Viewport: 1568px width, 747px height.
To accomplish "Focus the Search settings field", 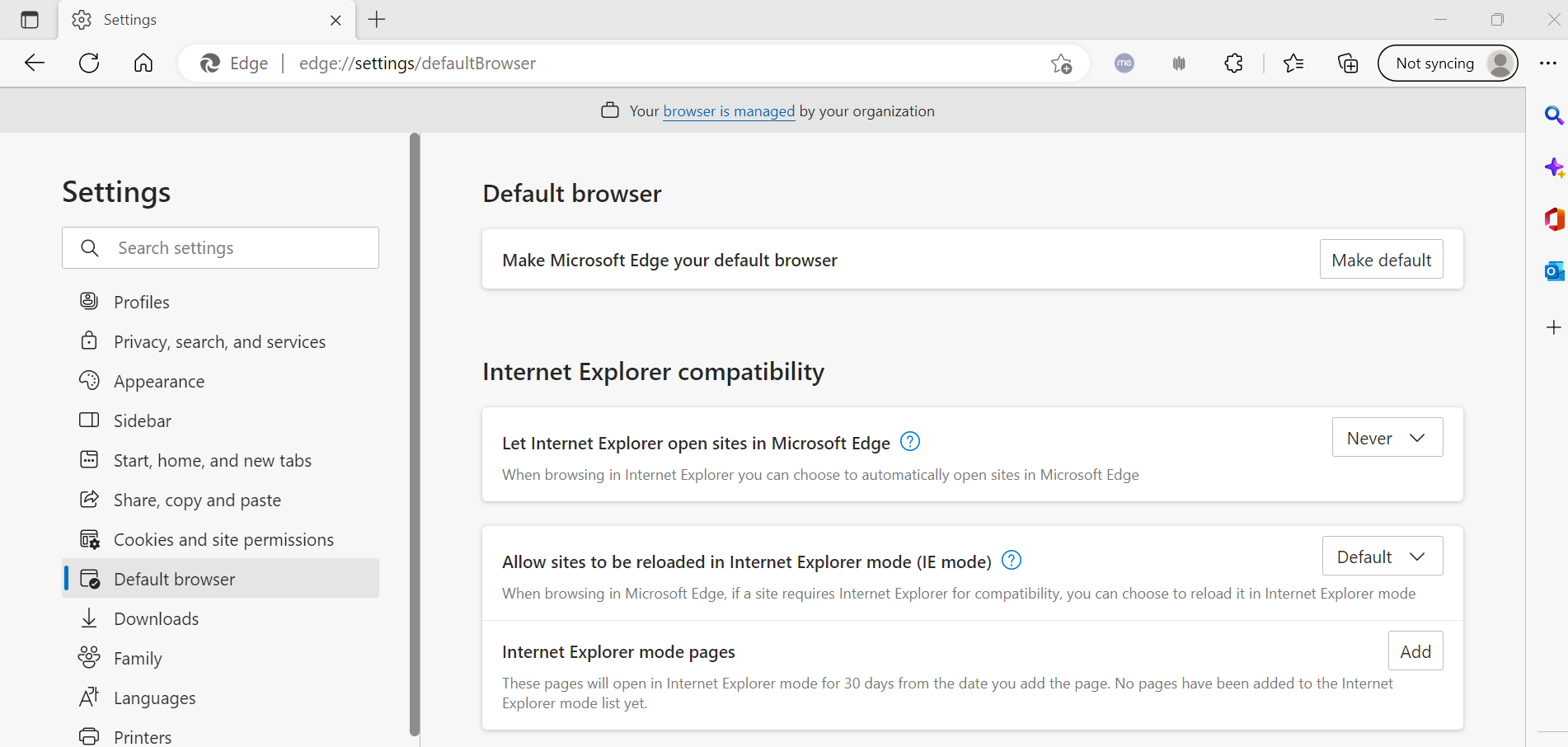I will pyautogui.click(x=220, y=248).
